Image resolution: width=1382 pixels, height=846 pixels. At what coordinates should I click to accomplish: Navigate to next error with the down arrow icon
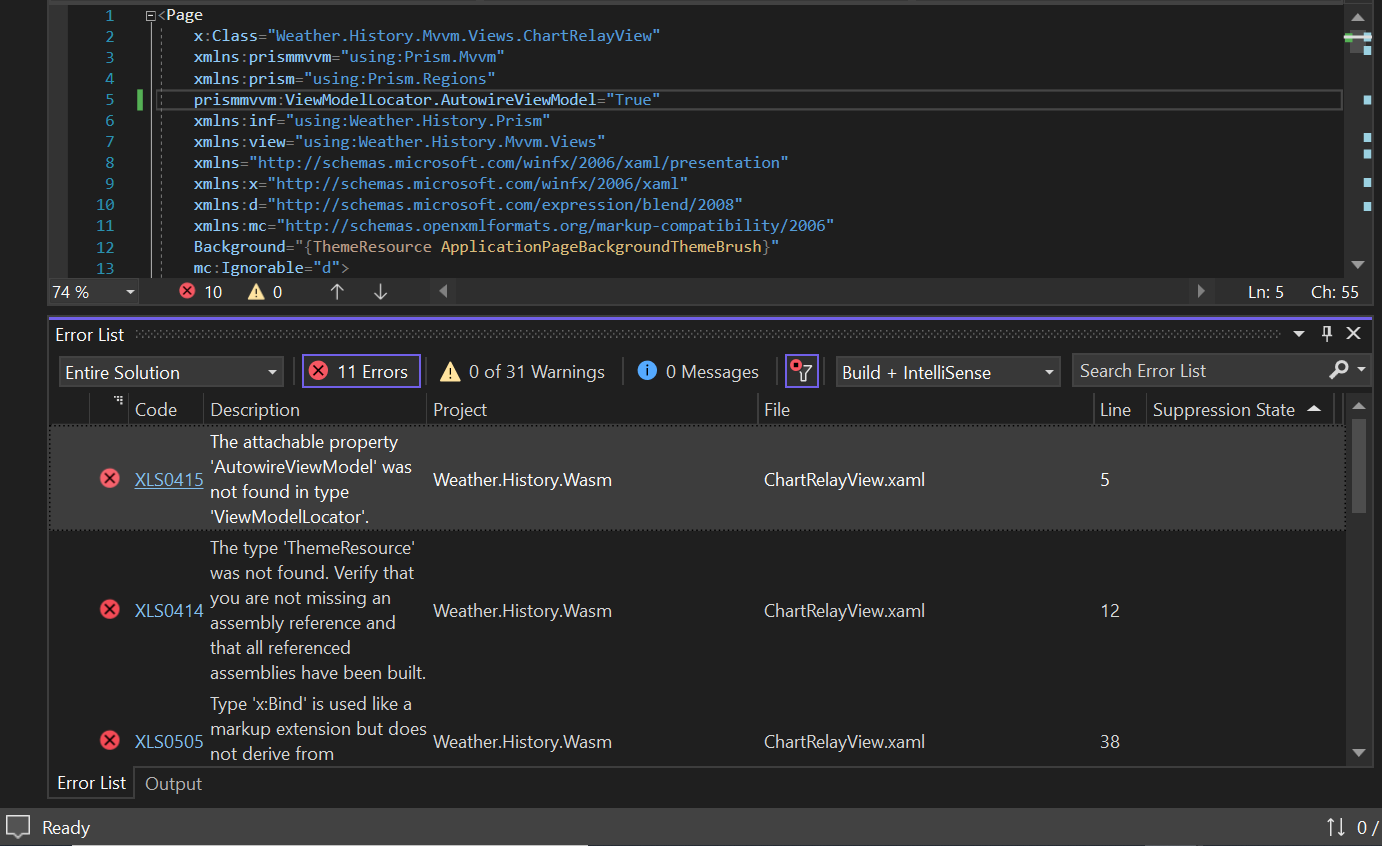coord(379,291)
